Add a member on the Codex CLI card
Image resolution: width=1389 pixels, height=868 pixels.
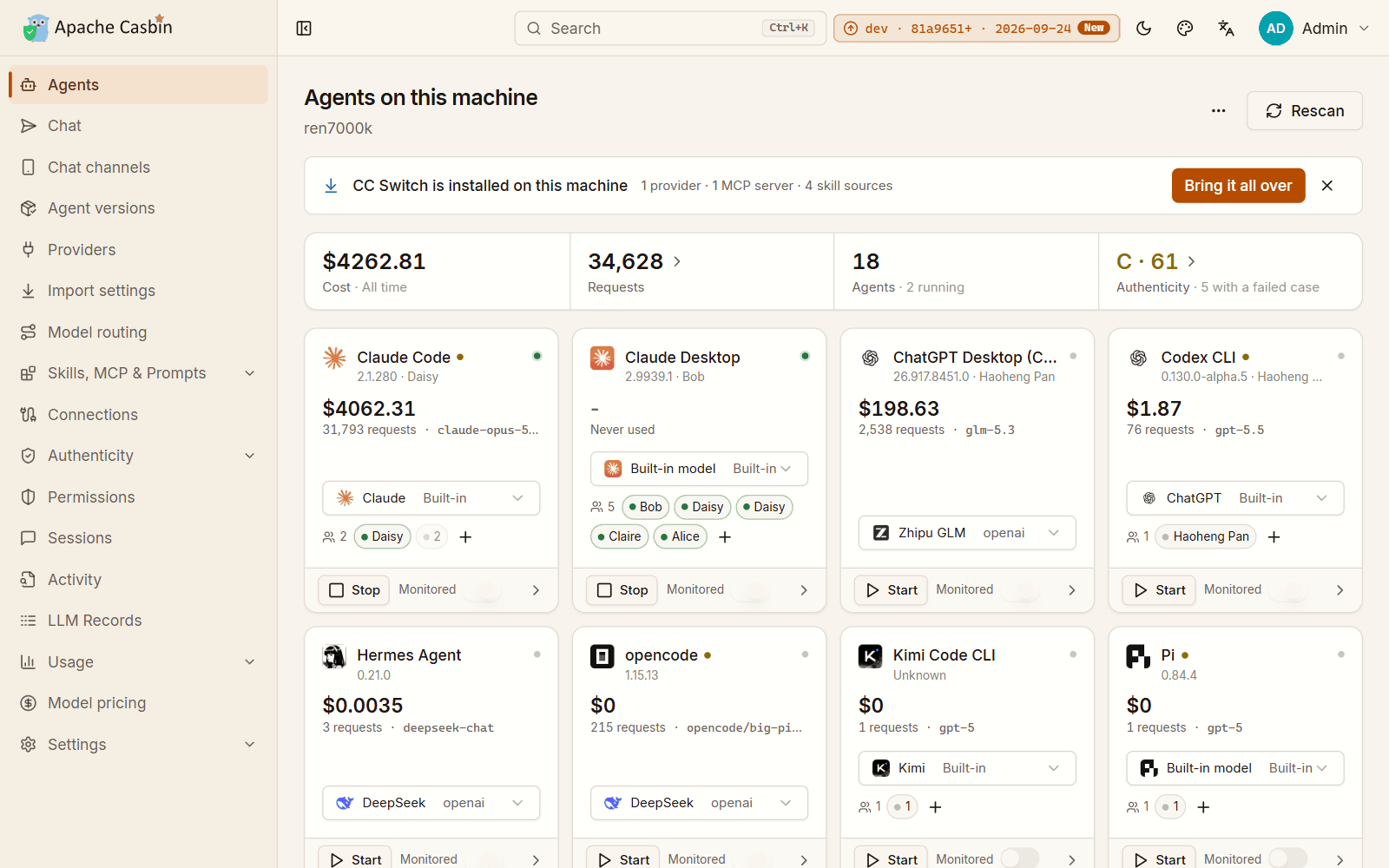[x=1274, y=537]
